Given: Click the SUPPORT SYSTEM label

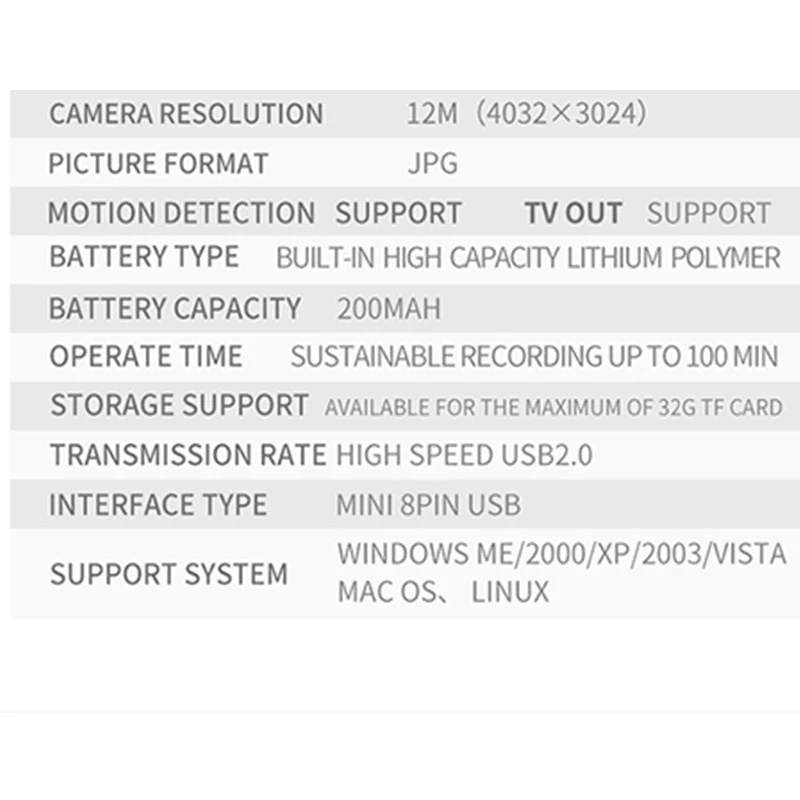Looking at the screenshot, I should 169,574.
